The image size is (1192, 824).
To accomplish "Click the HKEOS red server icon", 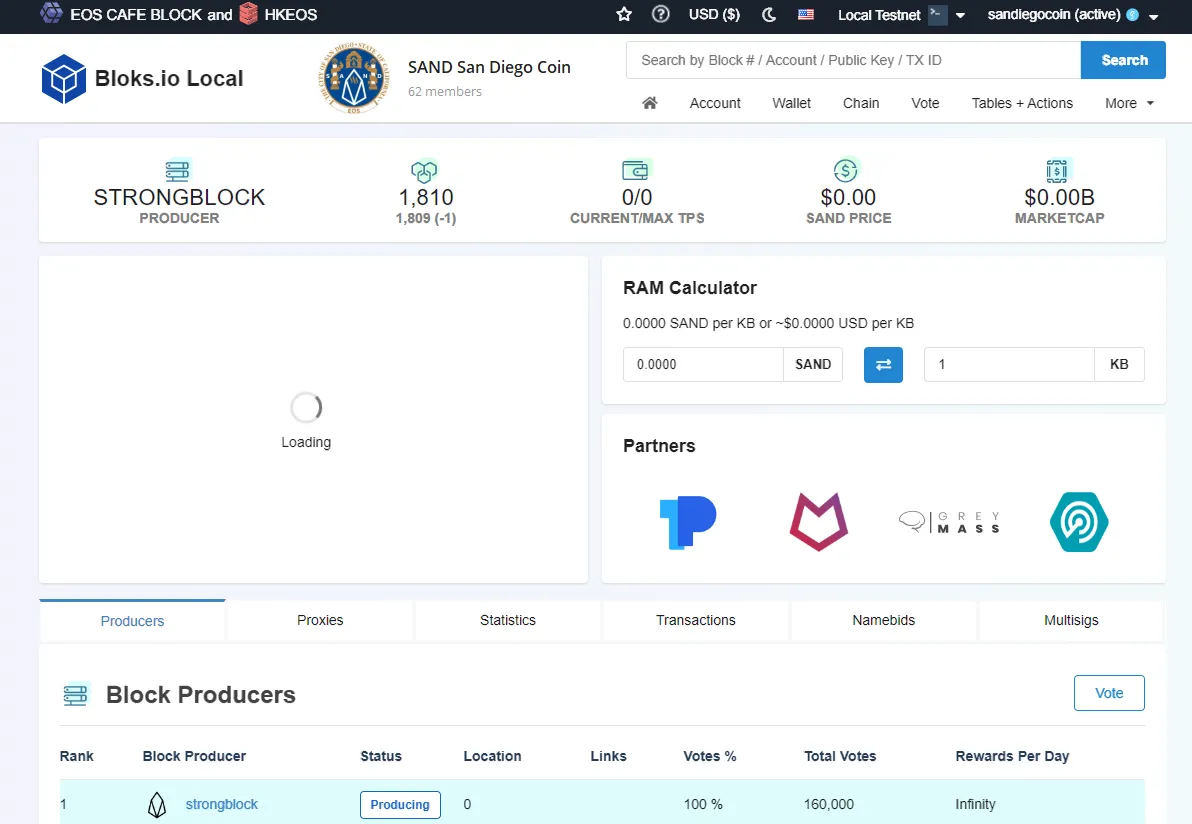I will [x=248, y=14].
